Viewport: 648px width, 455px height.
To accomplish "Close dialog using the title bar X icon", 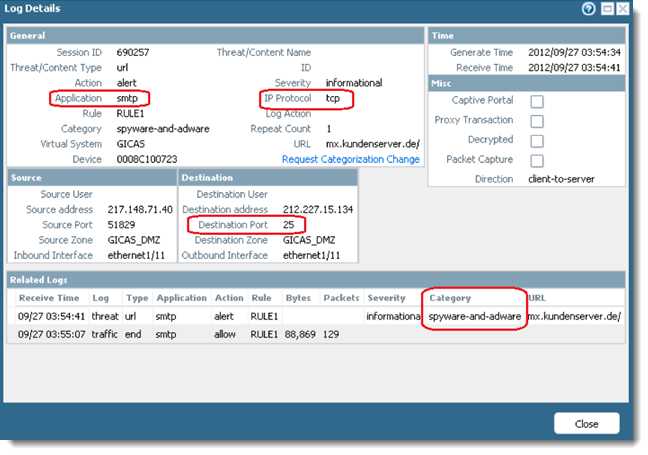I will coord(623,9).
